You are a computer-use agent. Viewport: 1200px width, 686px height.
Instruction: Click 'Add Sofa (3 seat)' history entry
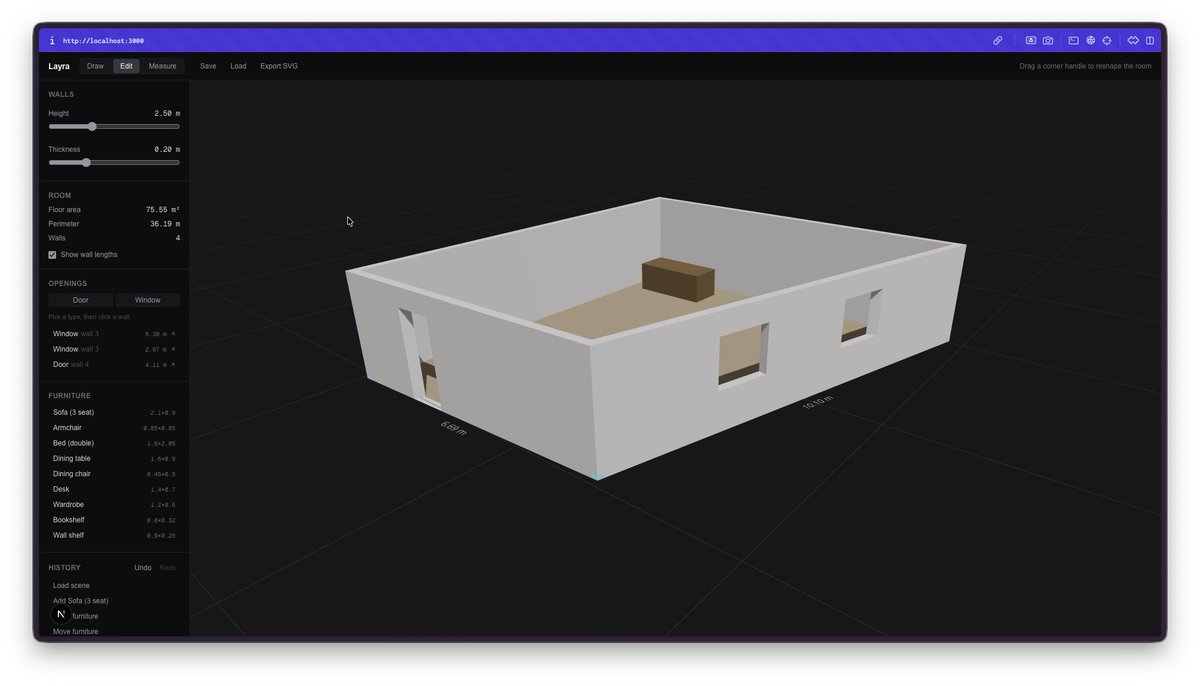[x=81, y=601]
